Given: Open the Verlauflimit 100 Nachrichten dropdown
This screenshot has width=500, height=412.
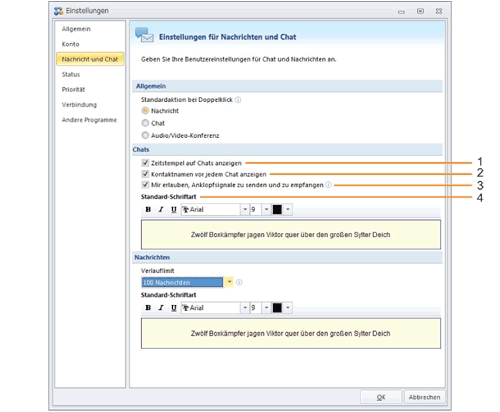Looking at the screenshot, I should click(x=229, y=282).
